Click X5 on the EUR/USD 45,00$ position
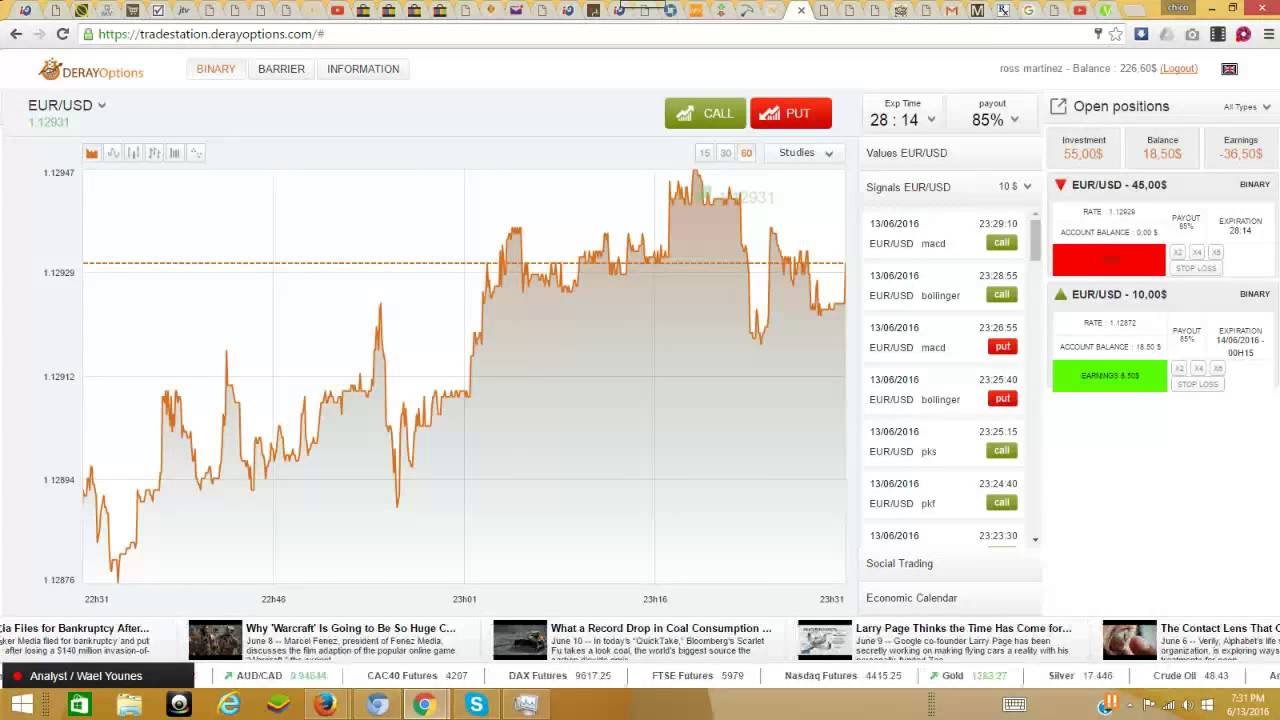Screen dimensions: 1280x720 [1216, 253]
